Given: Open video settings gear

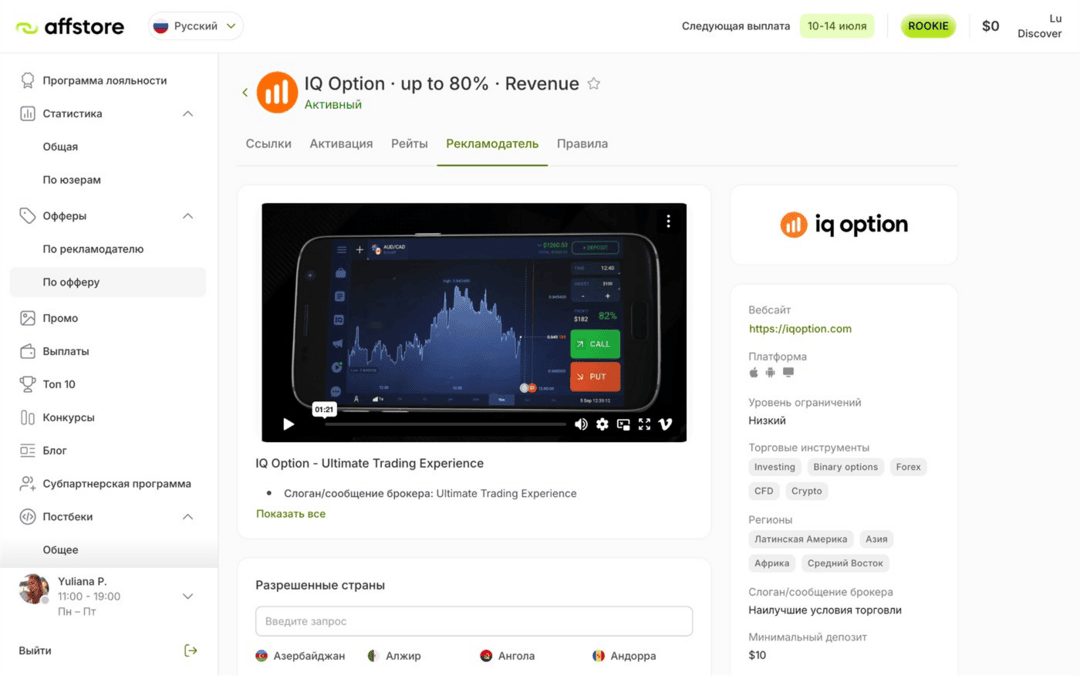Looking at the screenshot, I should pos(602,424).
